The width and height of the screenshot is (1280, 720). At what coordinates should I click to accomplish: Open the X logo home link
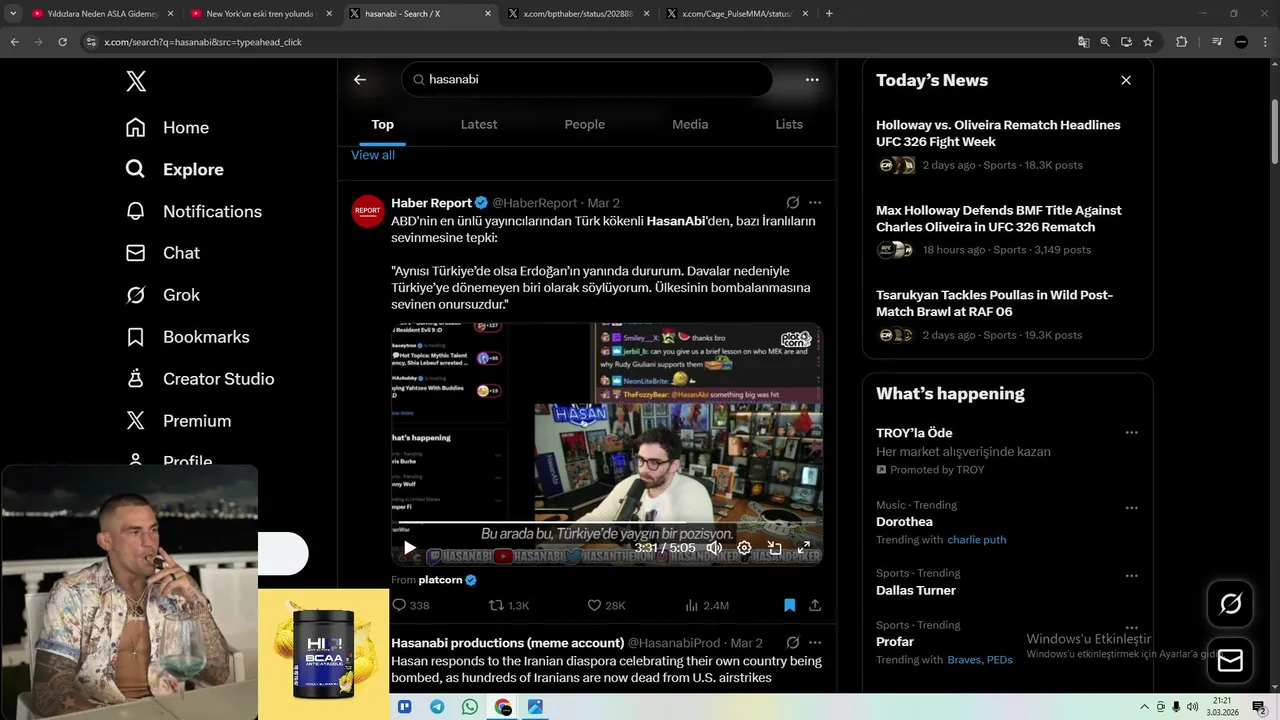tap(136, 82)
